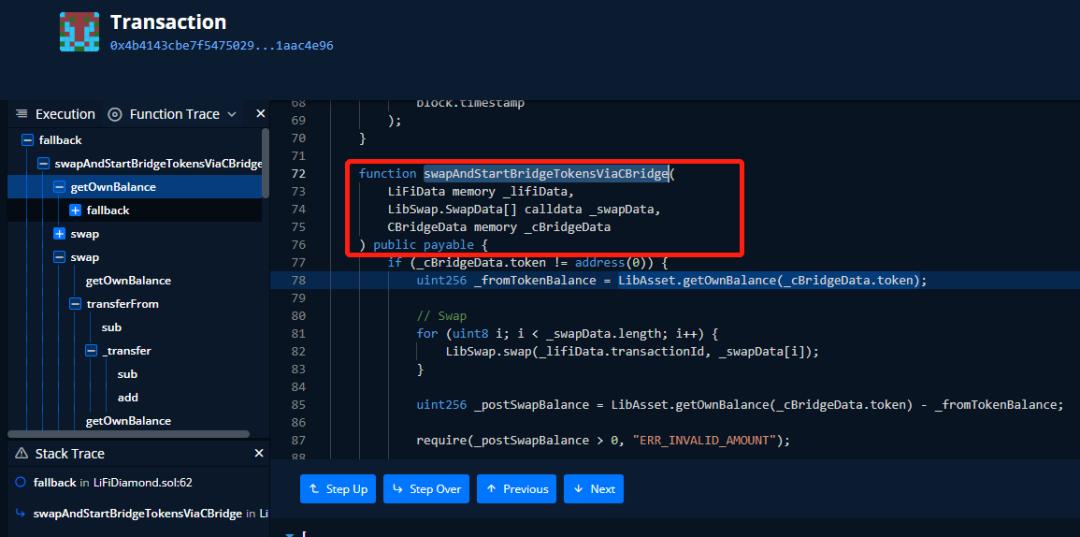1080x537 pixels.
Task: Select swapAndStartBridgeTokensViaCBridge stack trace entry
Action: click(x=151, y=514)
